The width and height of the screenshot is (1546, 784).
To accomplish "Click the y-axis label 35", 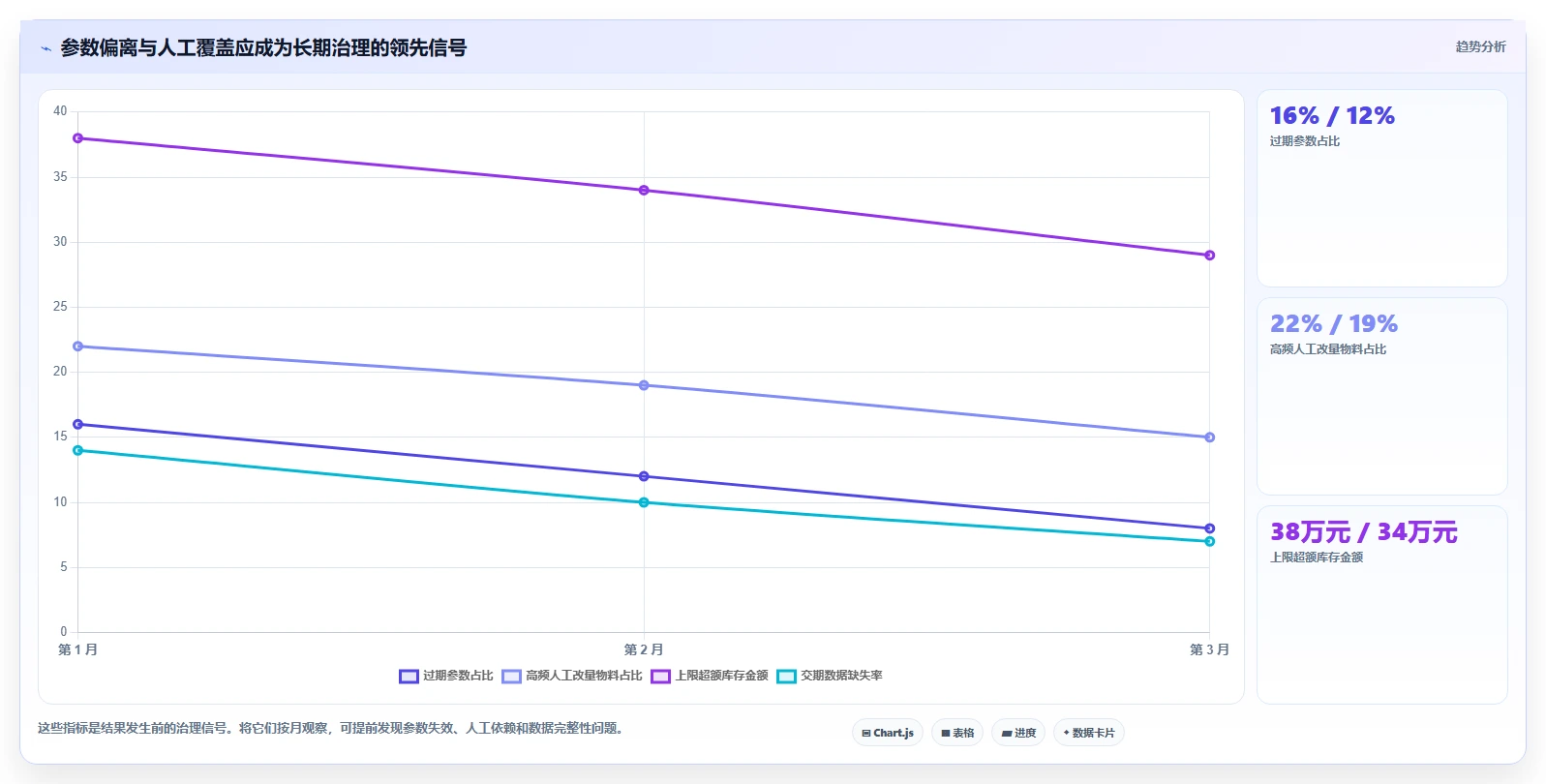I will pos(60,177).
